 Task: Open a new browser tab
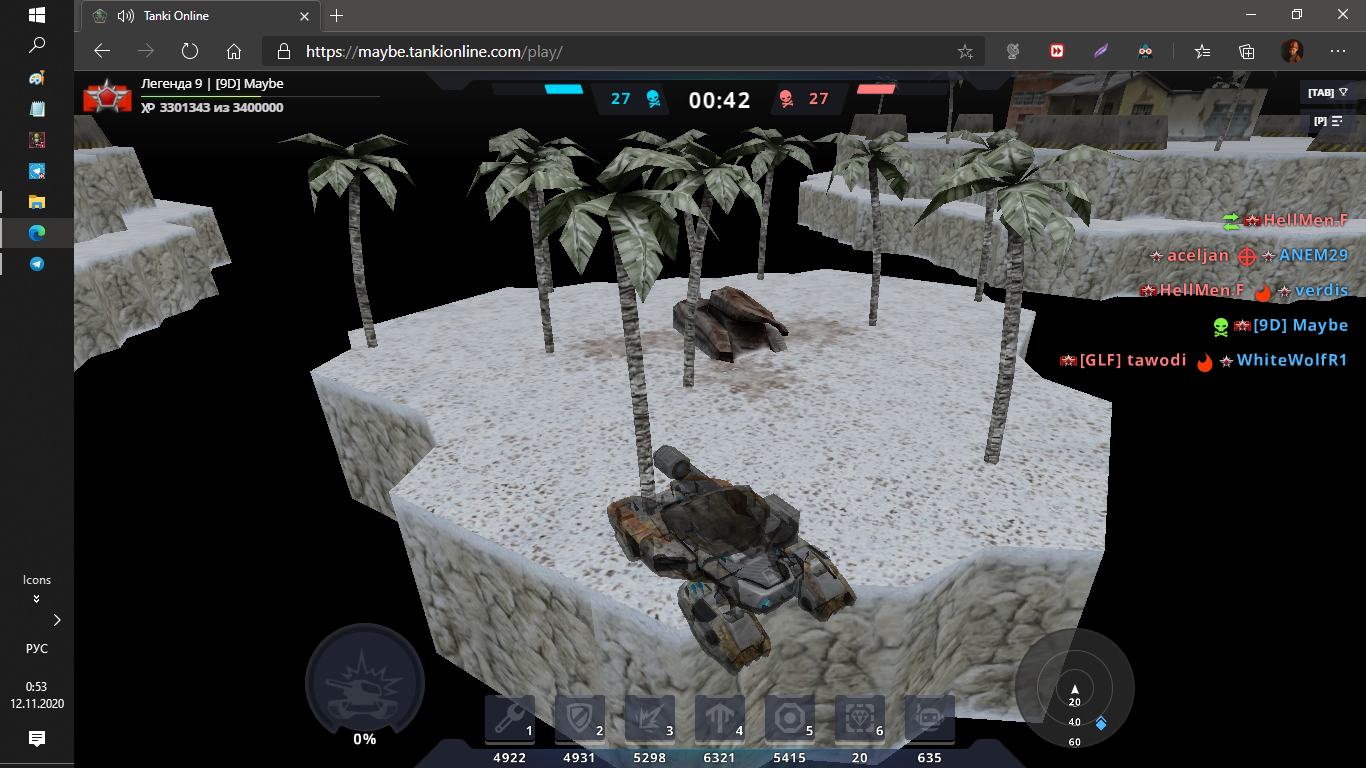coord(336,16)
